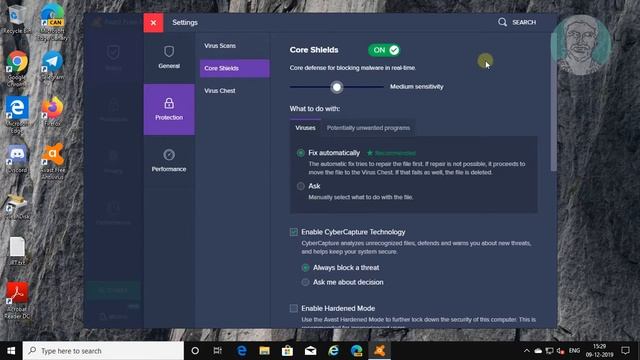Click the settings panel vertical scrollbar
640x360 pixels.
pyautogui.click(x=554, y=102)
